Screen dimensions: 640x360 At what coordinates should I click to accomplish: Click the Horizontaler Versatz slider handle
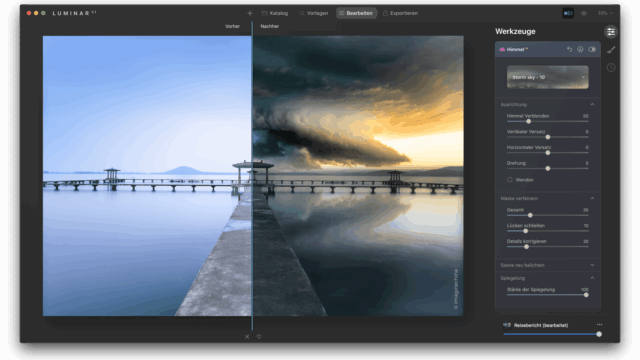[x=548, y=153]
